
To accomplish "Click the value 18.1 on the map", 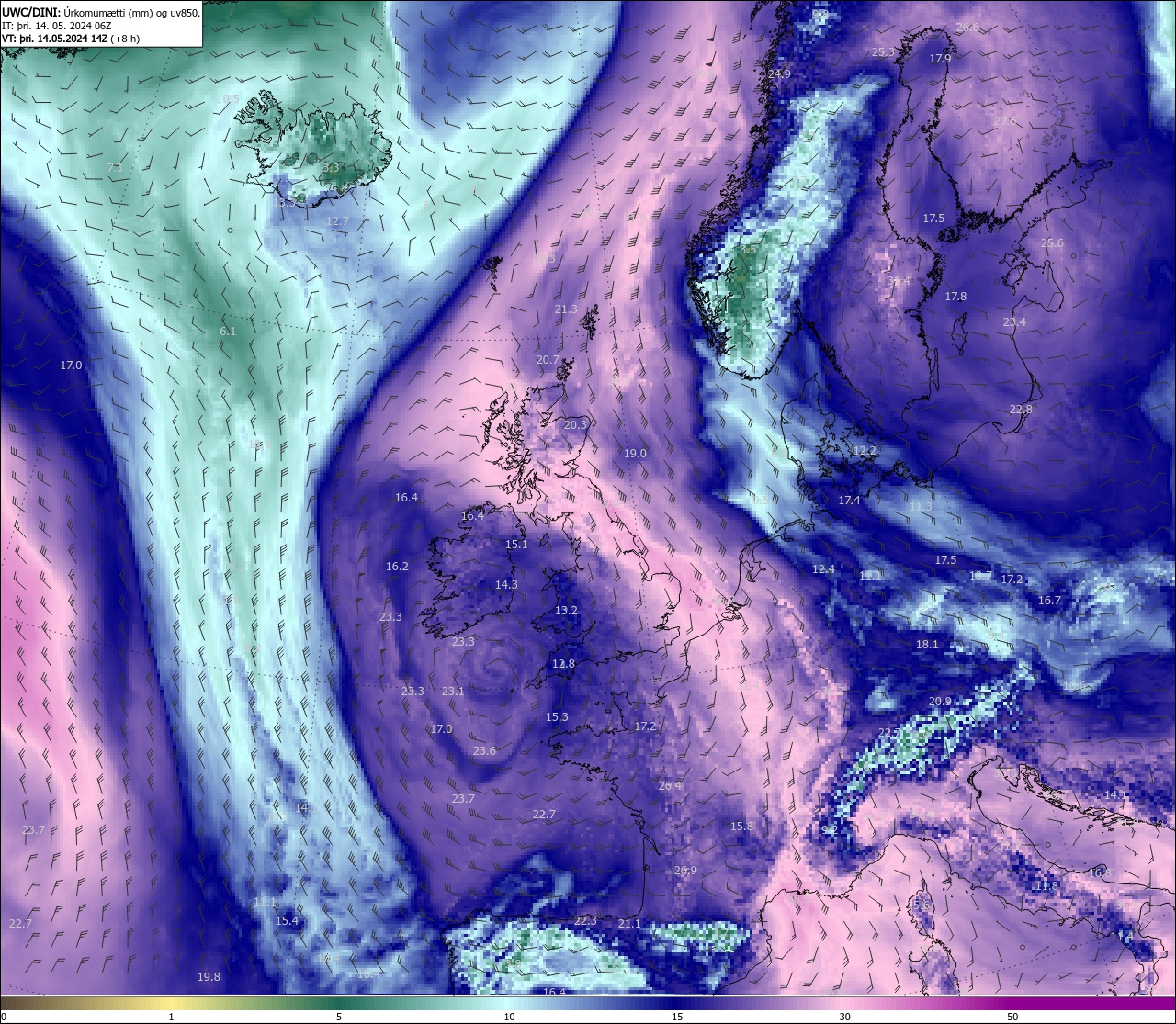I will tap(927, 645).
